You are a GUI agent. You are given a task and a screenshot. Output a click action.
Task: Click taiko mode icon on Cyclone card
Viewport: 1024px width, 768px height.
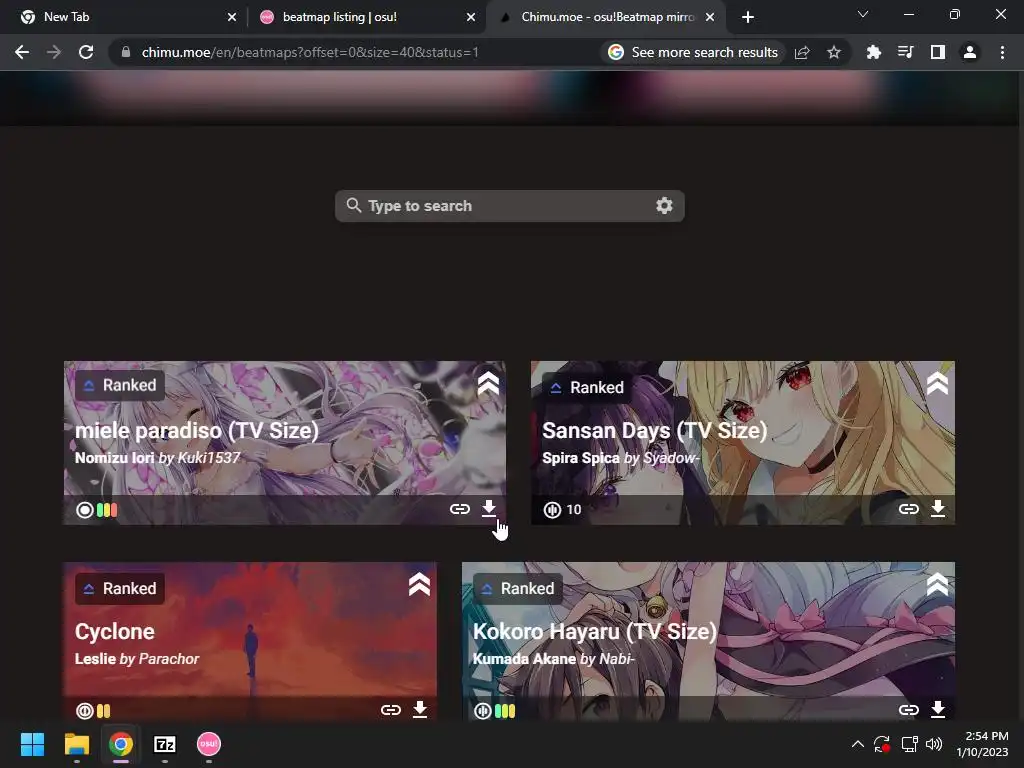click(85, 711)
